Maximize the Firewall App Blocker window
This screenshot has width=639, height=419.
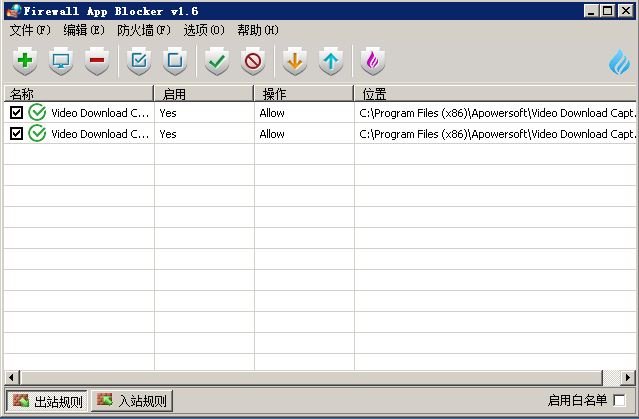pyautogui.click(x=607, y=11)
